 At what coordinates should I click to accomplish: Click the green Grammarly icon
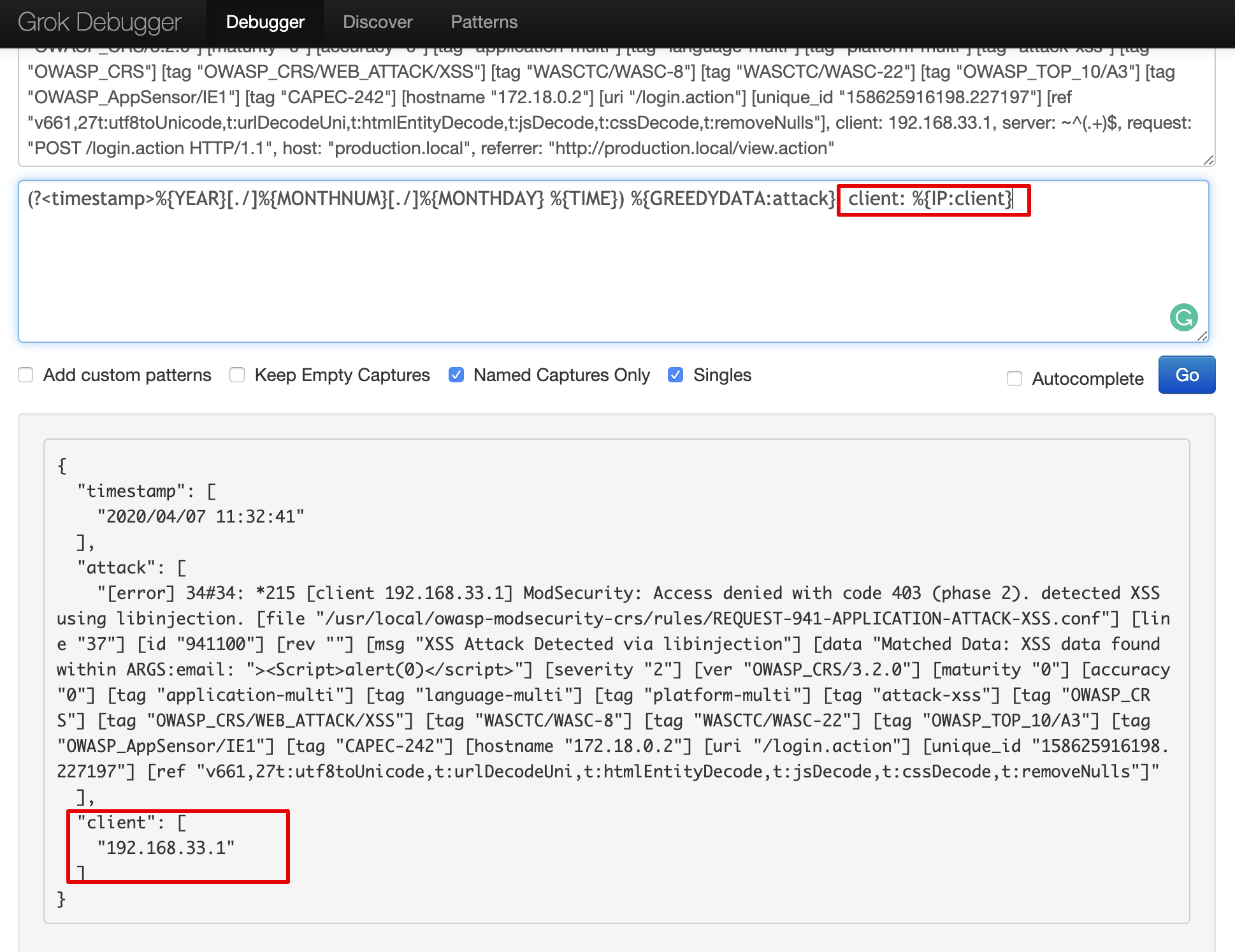[x=1183, y=317]
